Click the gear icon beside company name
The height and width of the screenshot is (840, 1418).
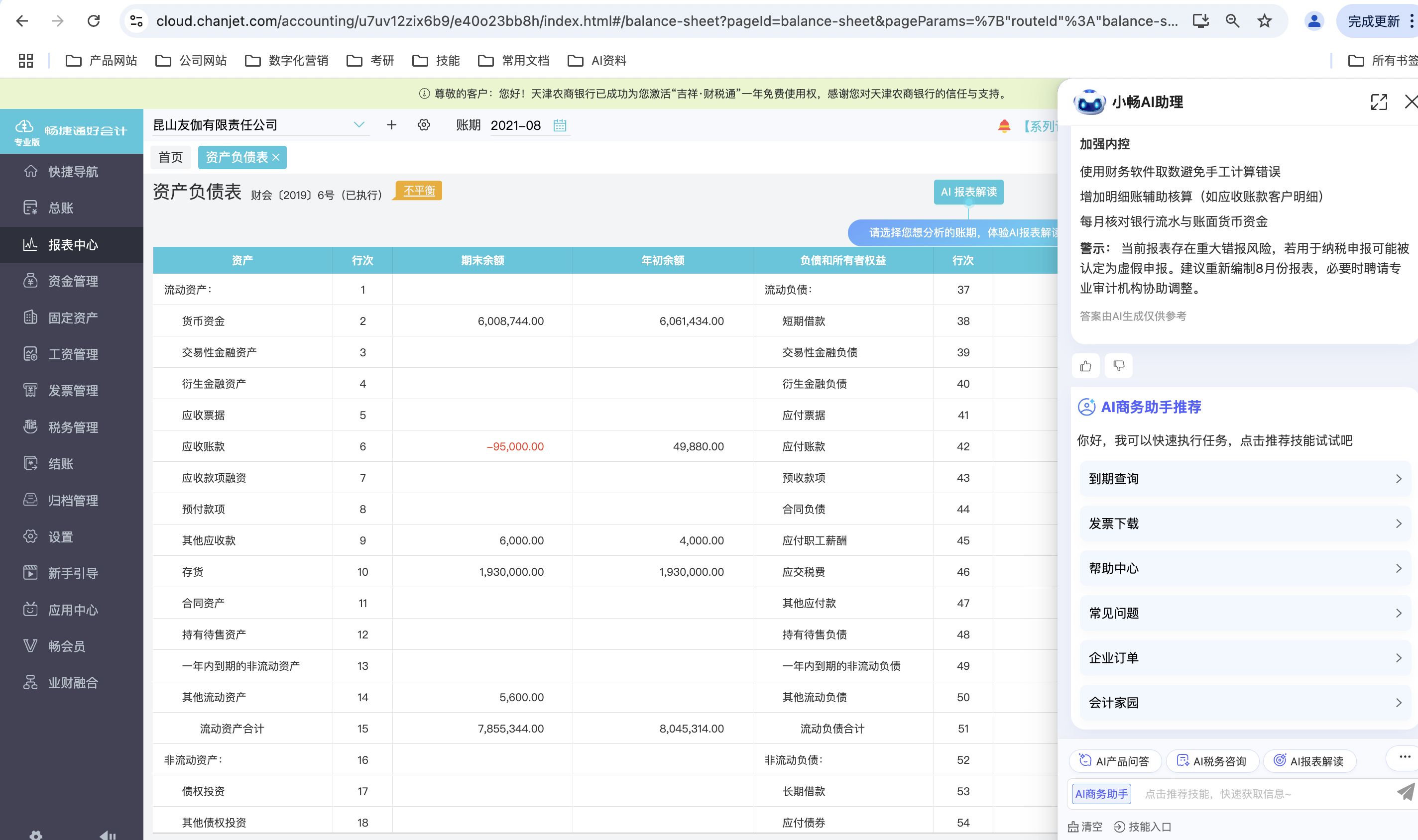(x=424, y=125)
